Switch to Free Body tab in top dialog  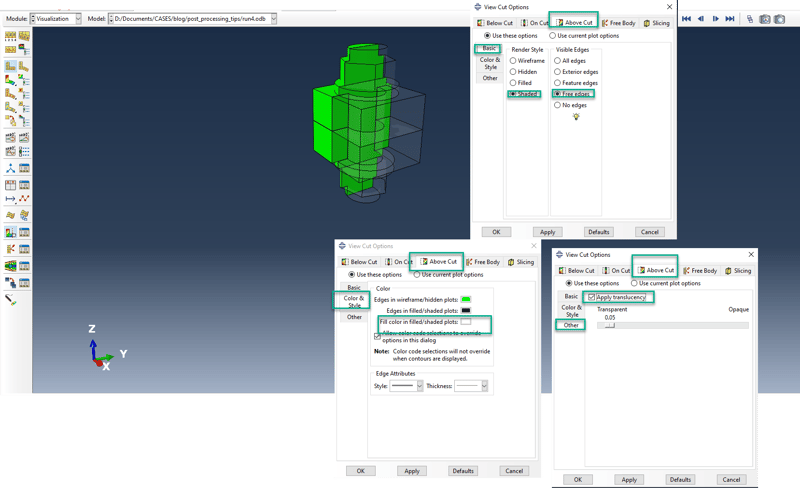point(620,22)
